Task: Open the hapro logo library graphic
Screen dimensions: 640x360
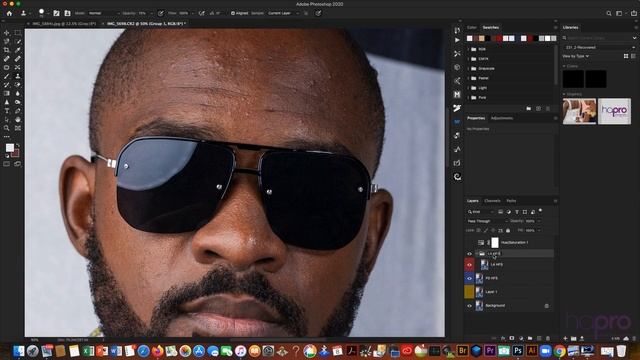Action: (614, 111)
